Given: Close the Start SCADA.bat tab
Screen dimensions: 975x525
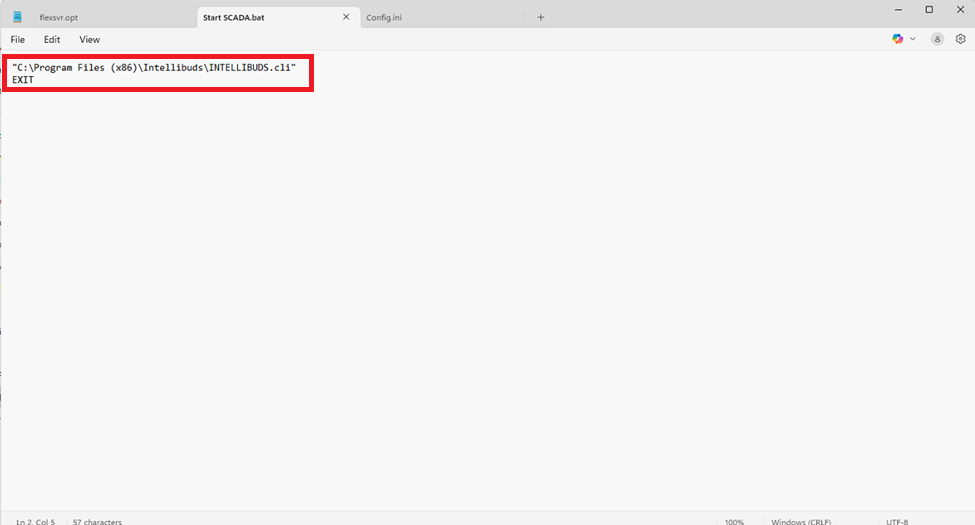Looking at the screenshot, I should (346, 17).
